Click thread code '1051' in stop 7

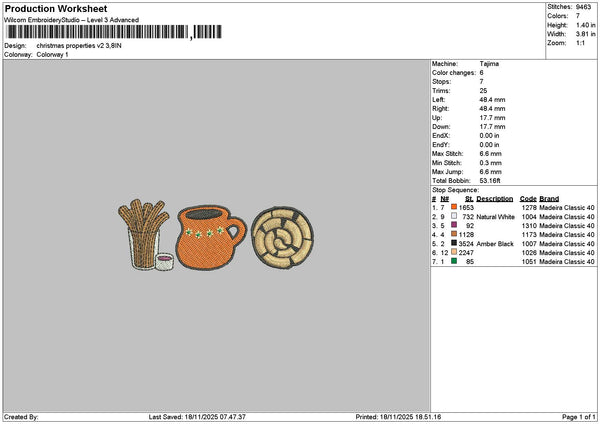pyautogui.click(x=529, y=262)
